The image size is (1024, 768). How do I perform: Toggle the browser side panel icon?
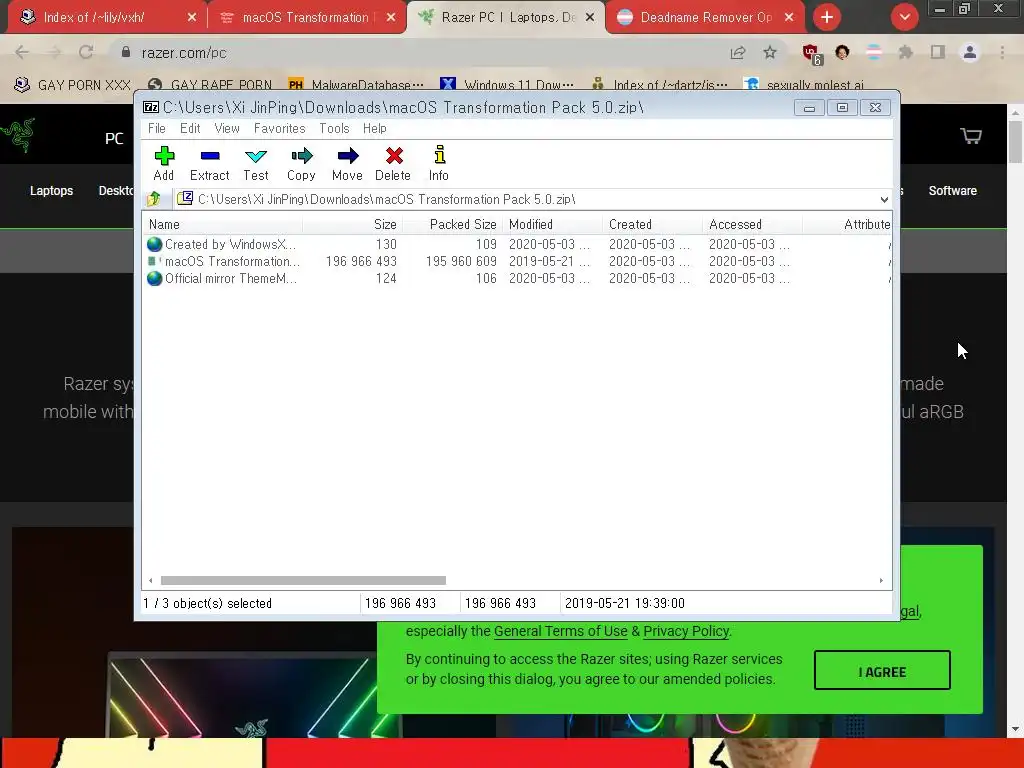point(938,53)
